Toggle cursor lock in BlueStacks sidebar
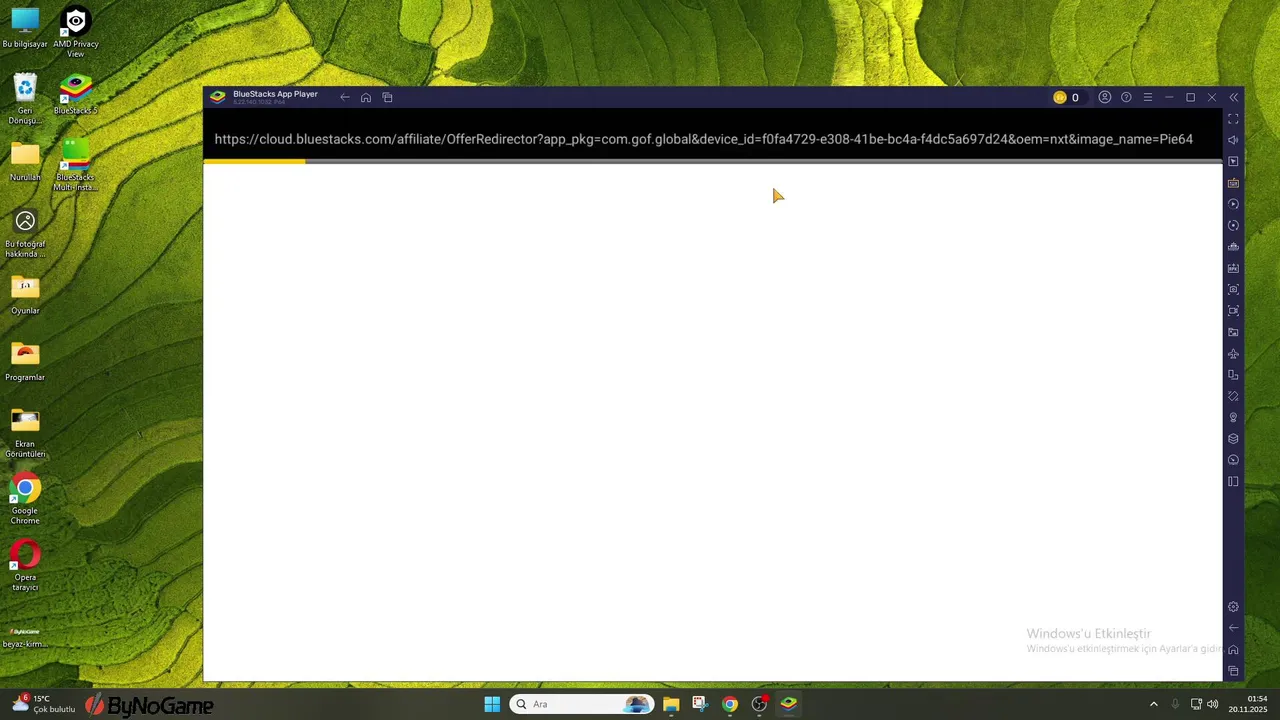This screenshot has height=720, width=1280. point(1233,161)
